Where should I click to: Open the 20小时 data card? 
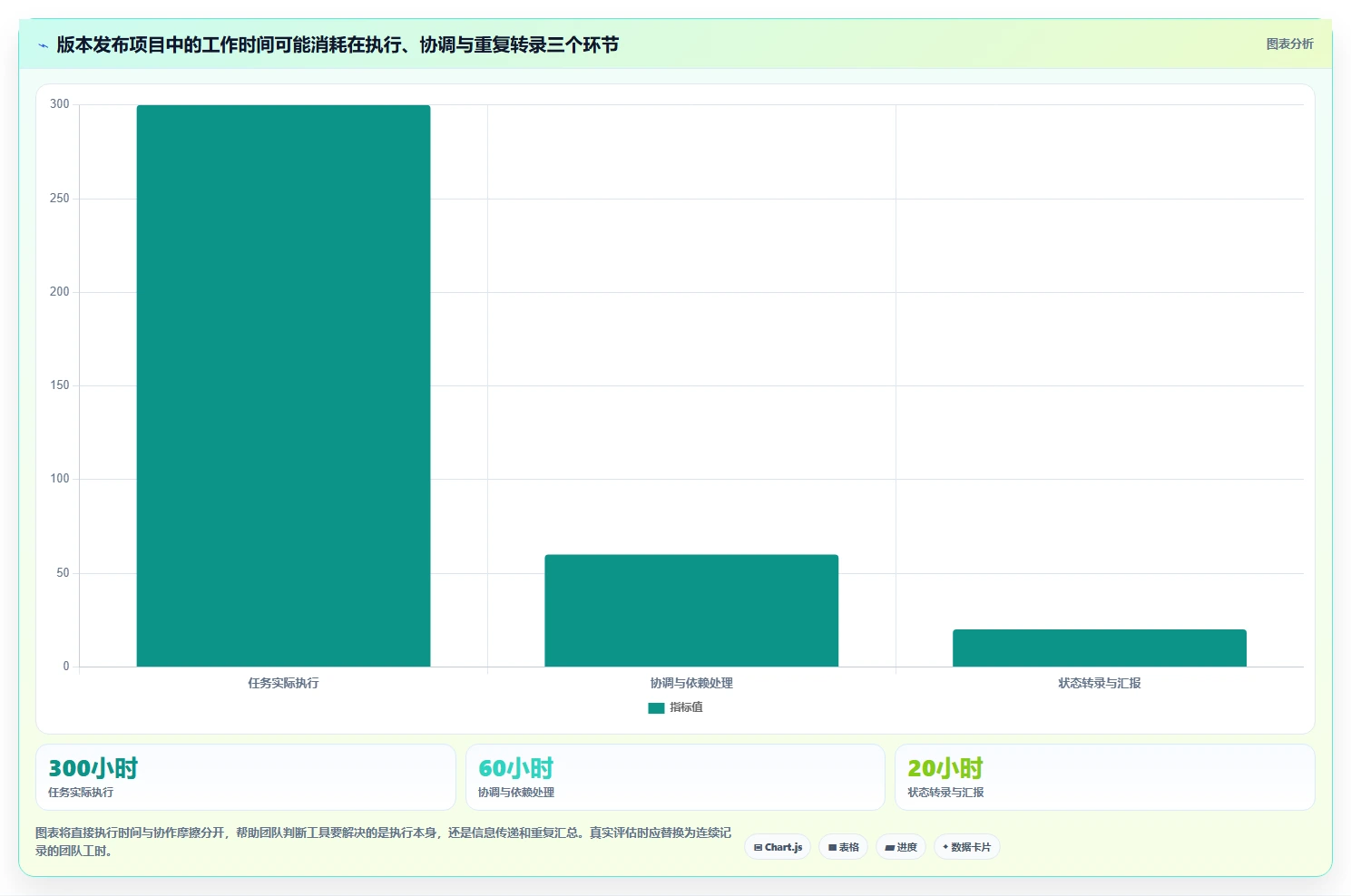[1105, 777]
